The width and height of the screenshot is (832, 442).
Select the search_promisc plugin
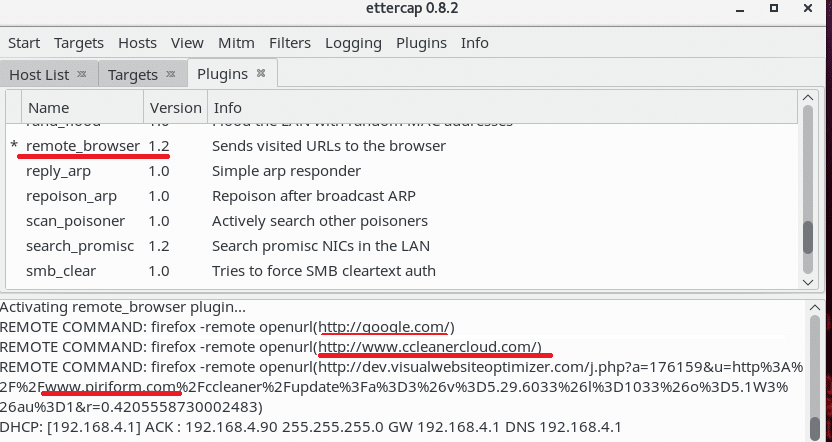click(x=402, y=246)
